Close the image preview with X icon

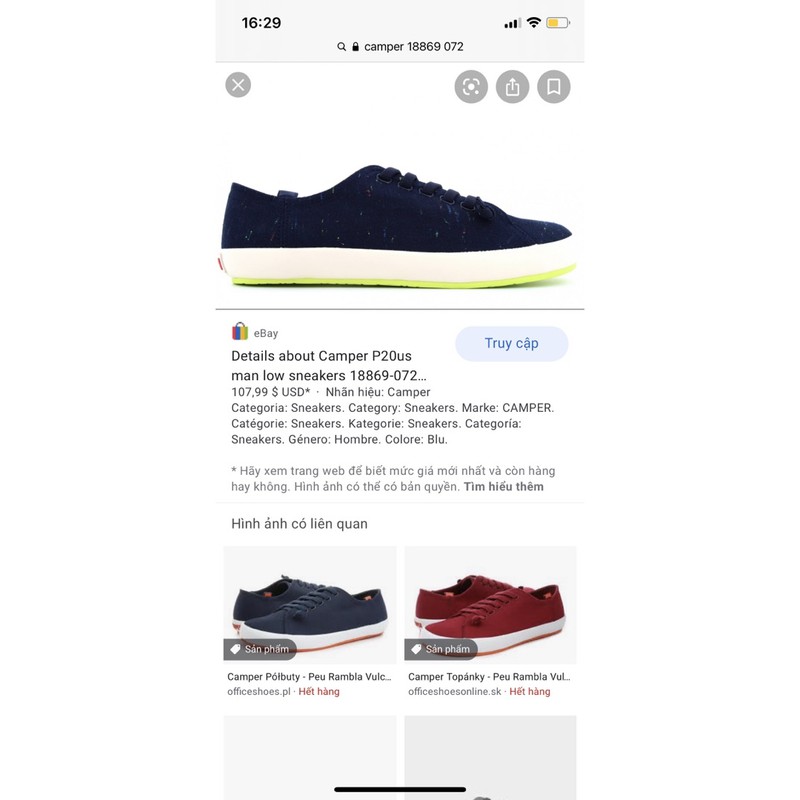pos(238,85)
